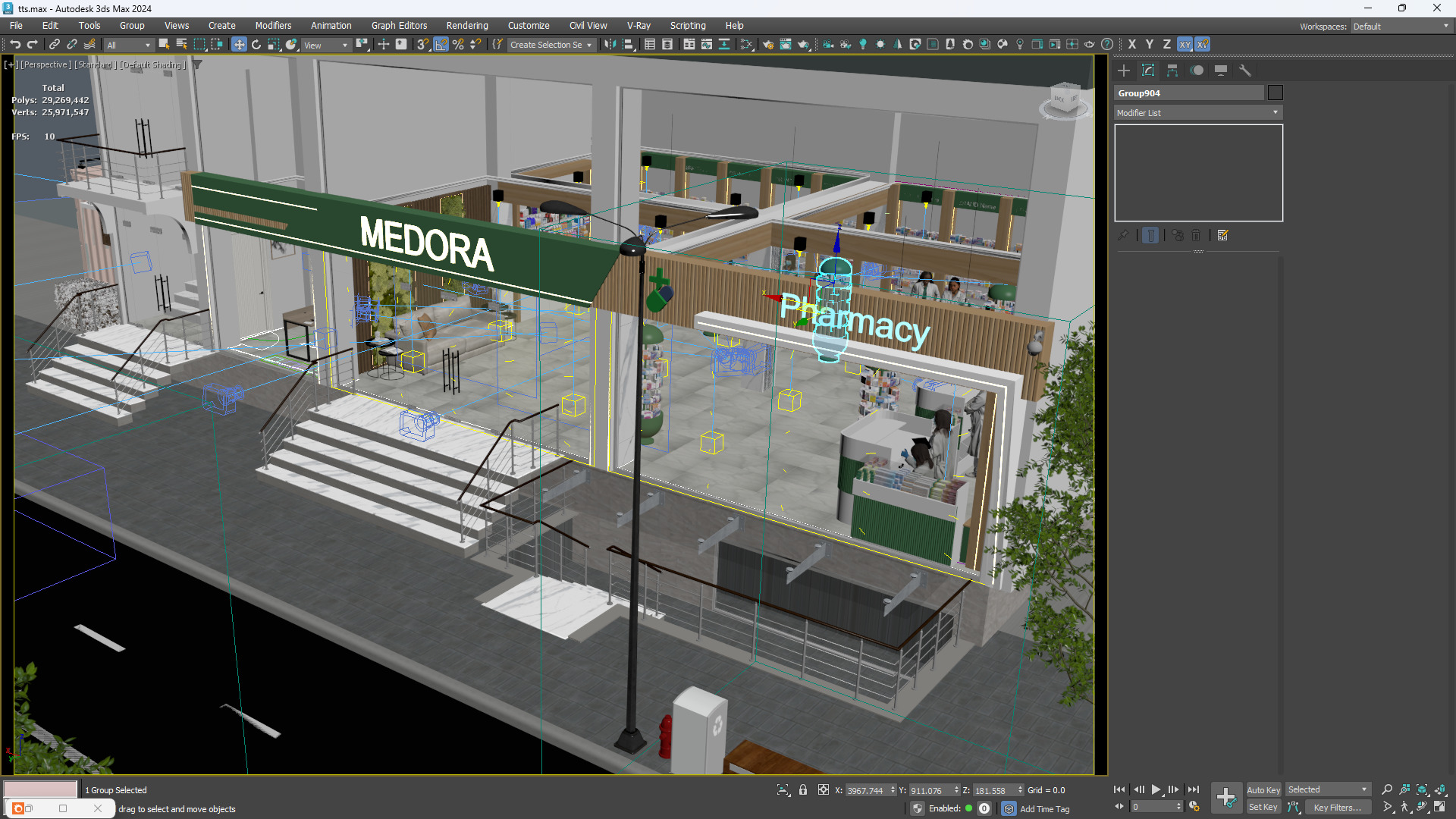Screen dimensions: 1456x819
Task: Open the Workspaces Default dropdown
Action: click(1401, 27)
